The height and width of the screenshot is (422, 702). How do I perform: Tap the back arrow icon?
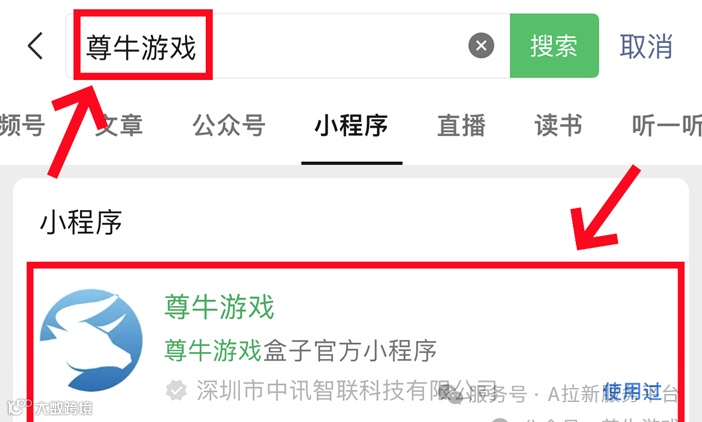point(35,46)
